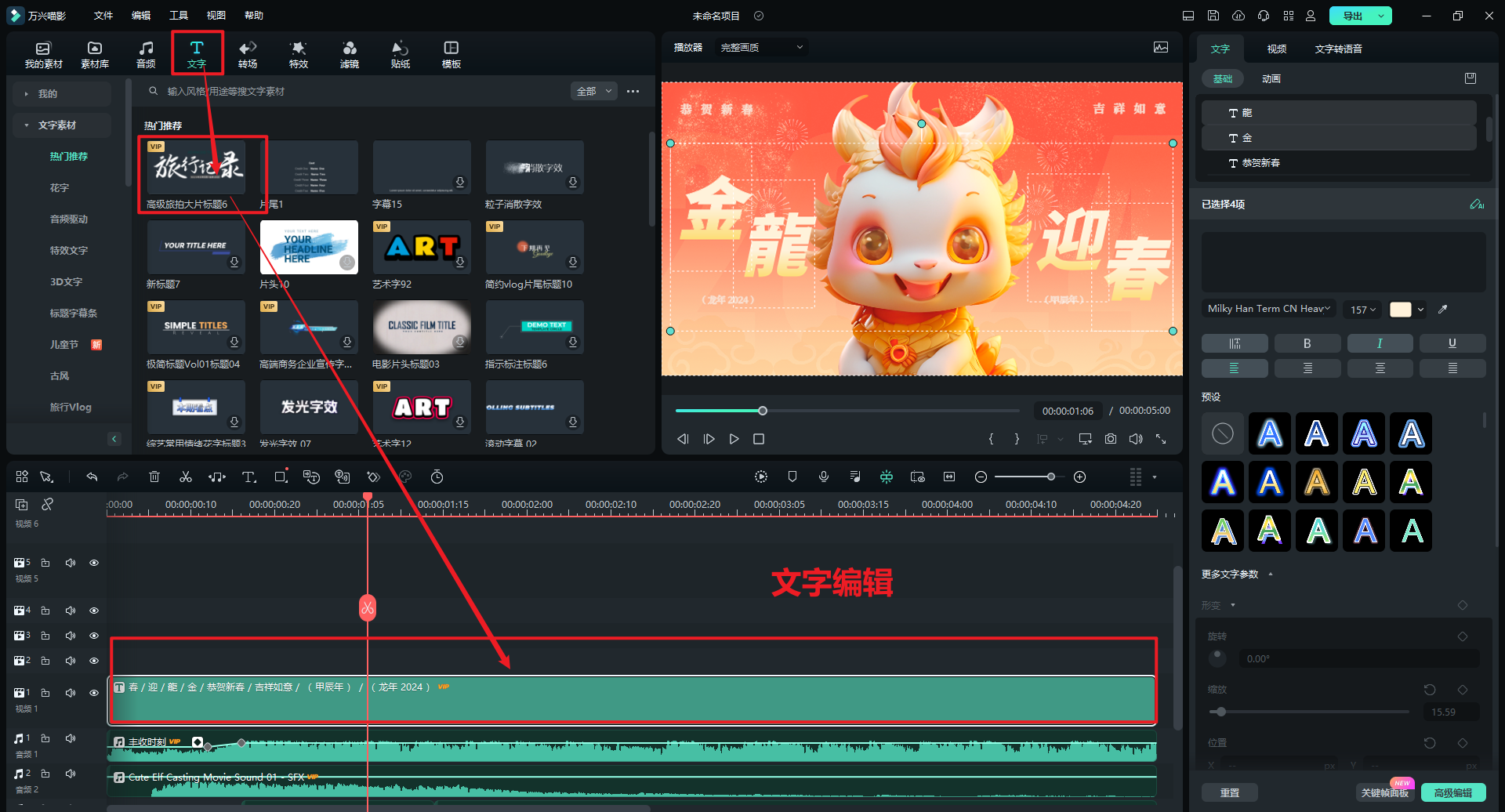Image resolution: width=1505 pixels, height=812 pixels.
Task: Click the delete trash icon in timeline toolbar
Action: point(154,477)
